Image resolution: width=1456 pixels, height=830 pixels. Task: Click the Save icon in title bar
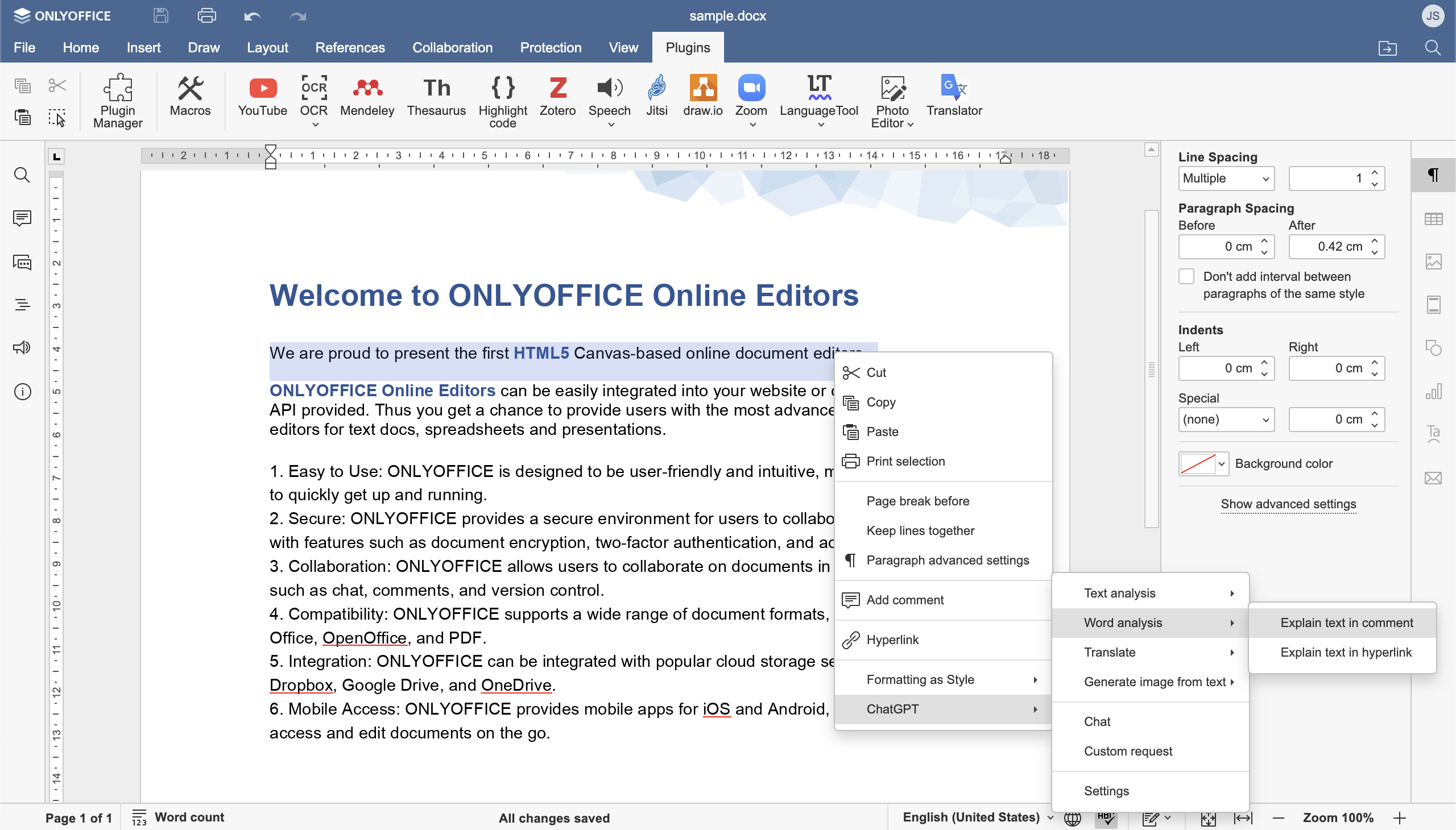click(x=161, y=15)
